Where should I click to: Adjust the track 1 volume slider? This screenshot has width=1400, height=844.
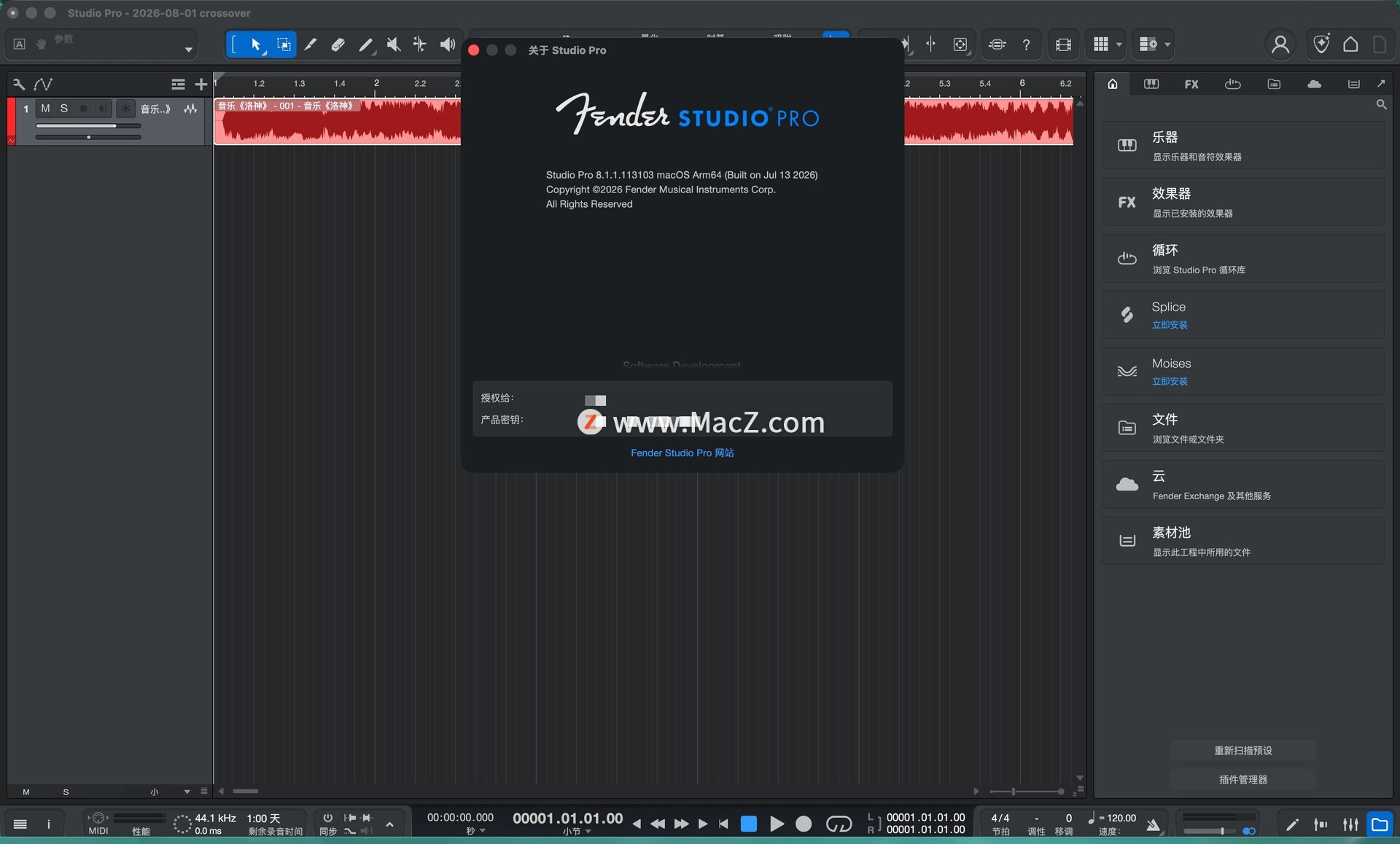point(88,126)
